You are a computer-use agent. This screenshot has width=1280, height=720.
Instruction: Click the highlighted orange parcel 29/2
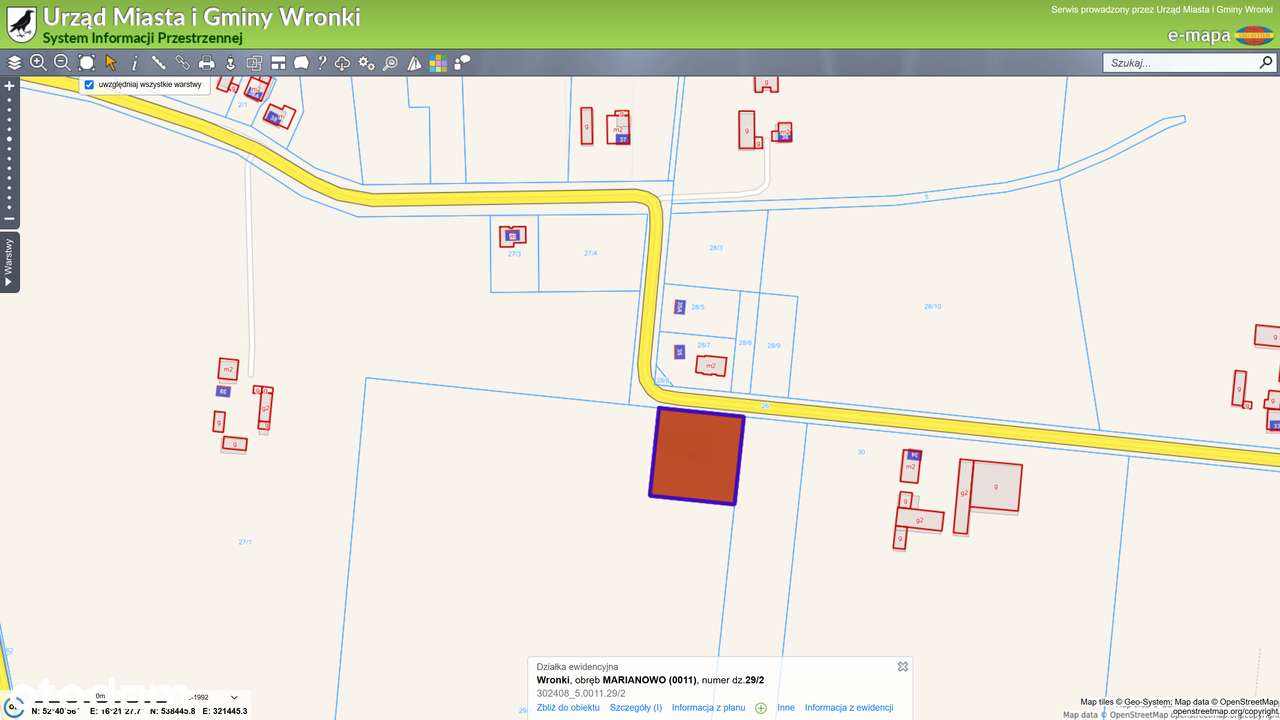pos(697,456)
